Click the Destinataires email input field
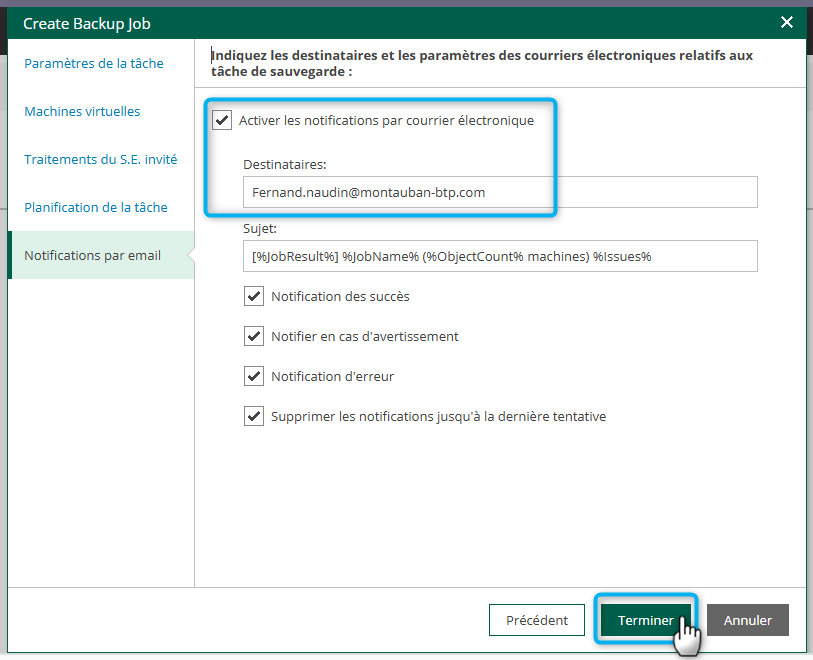This screenshot has height=660, width=813. tap(500, 192)
